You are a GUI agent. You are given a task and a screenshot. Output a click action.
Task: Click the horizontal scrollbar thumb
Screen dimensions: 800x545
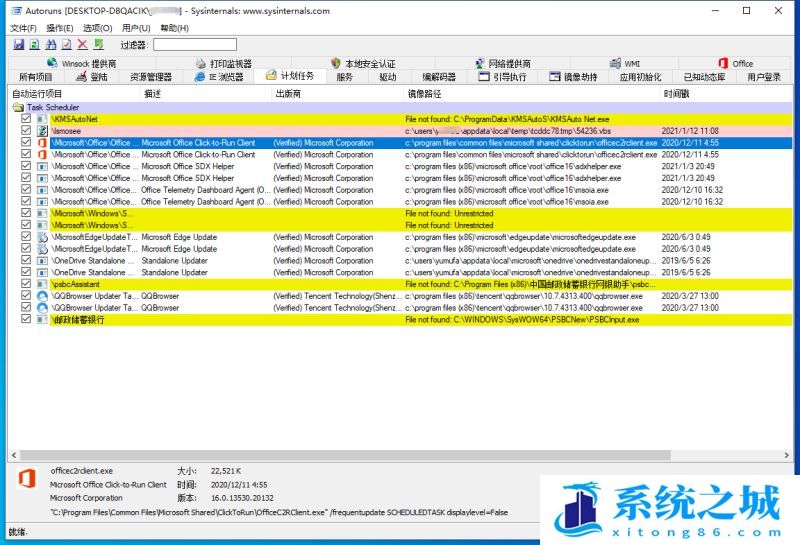tap(345, 455)
